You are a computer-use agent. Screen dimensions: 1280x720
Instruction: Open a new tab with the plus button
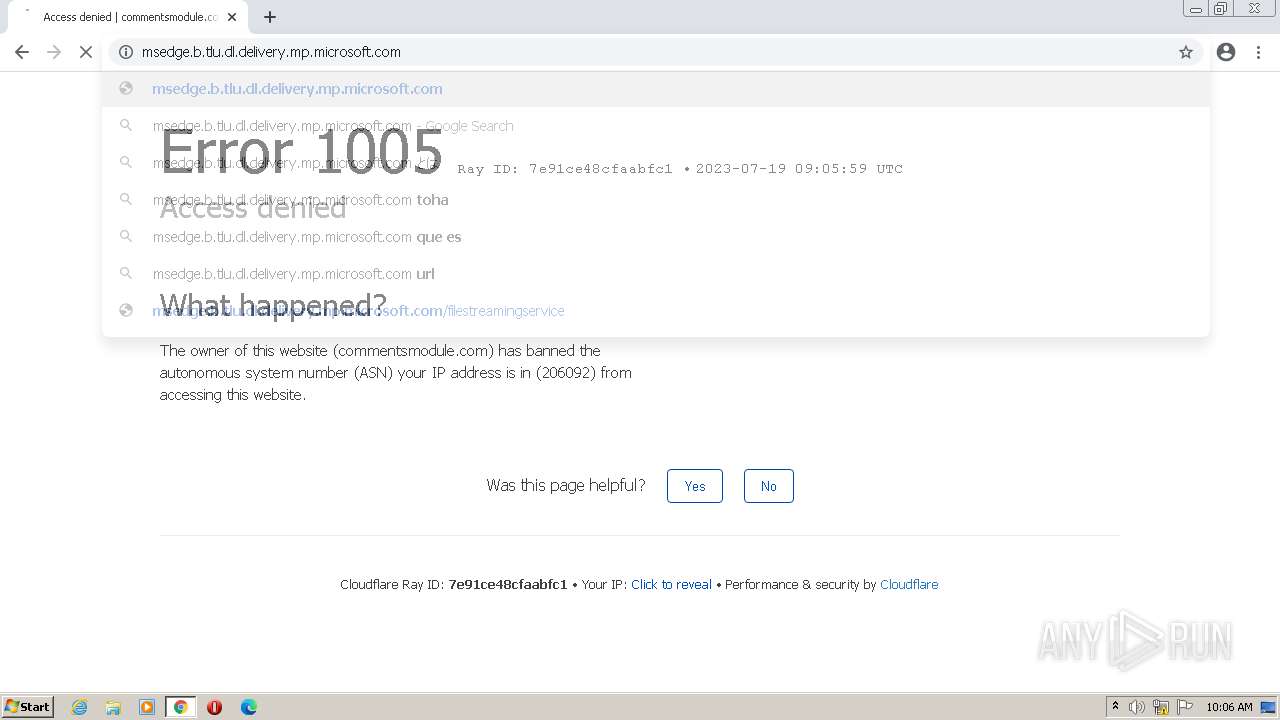[270, 17]
